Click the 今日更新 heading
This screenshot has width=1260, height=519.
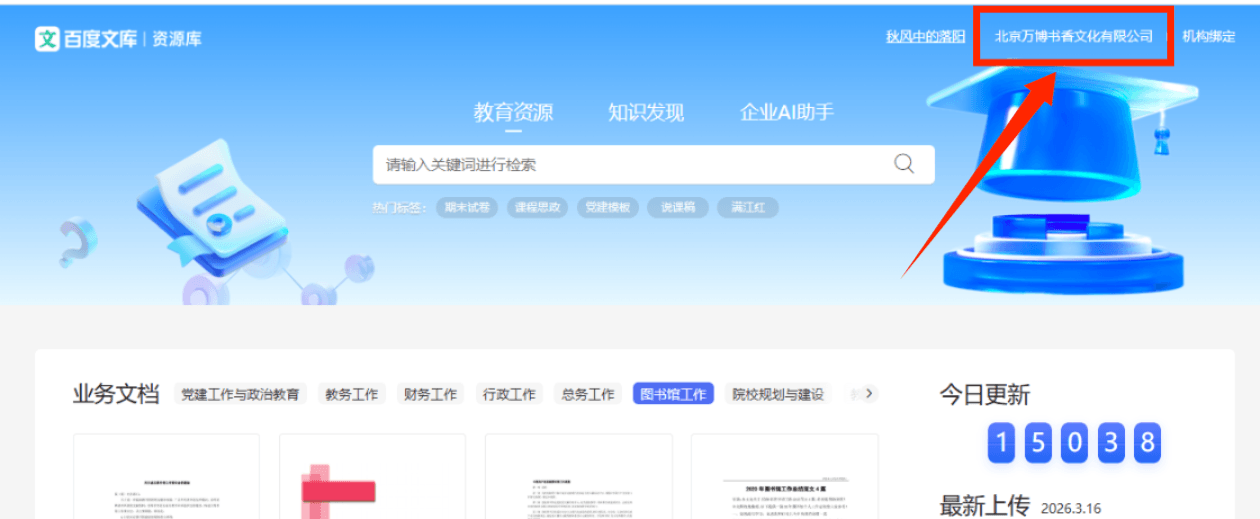[984, 394]
